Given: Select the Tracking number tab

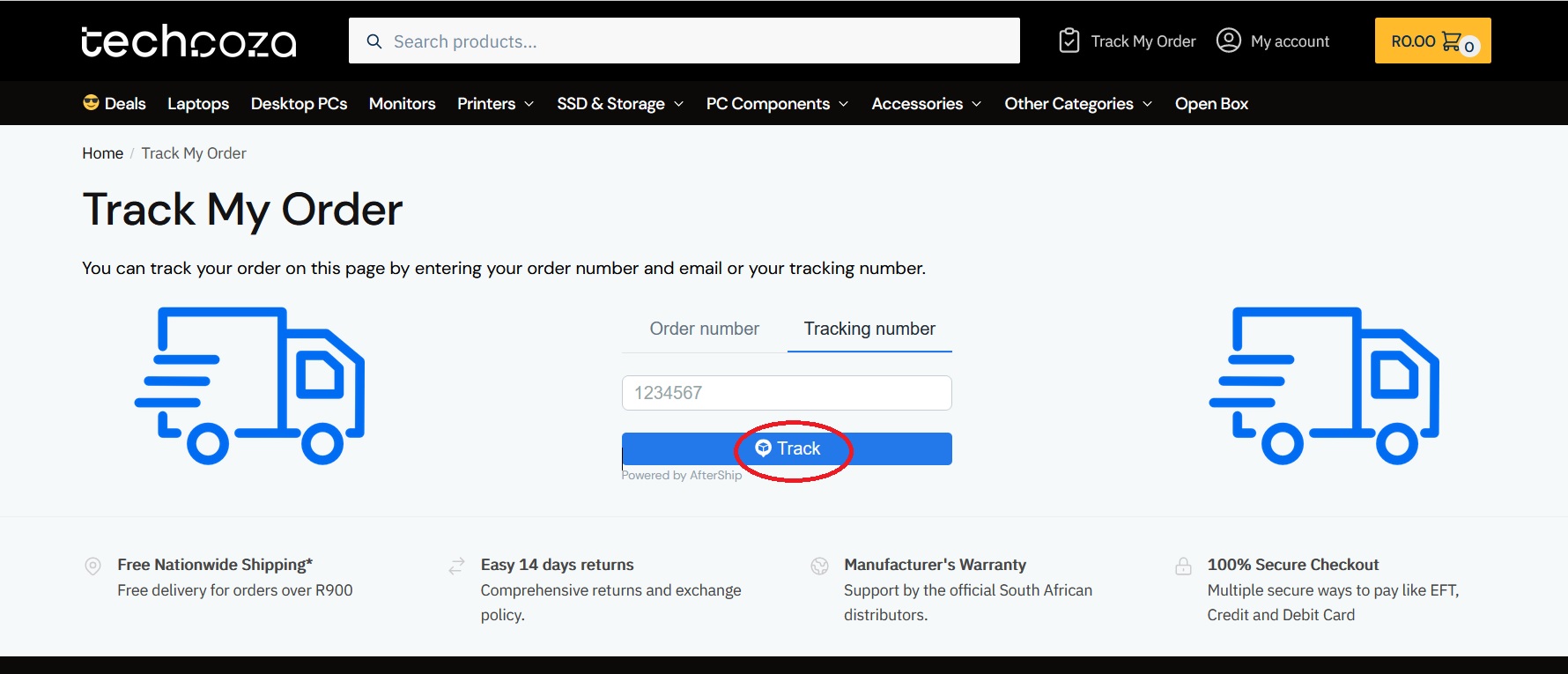Looking at the screenshot, I should pos(869,329).
